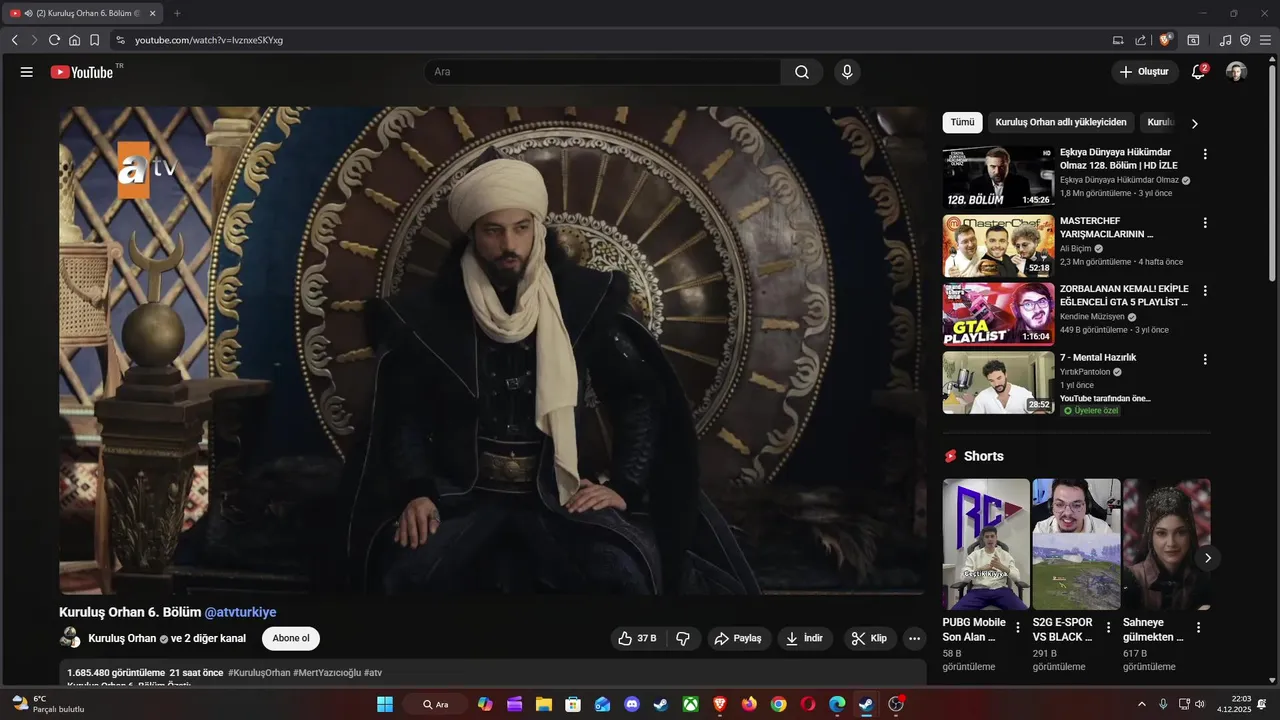Open the new tab plus button

177,13
